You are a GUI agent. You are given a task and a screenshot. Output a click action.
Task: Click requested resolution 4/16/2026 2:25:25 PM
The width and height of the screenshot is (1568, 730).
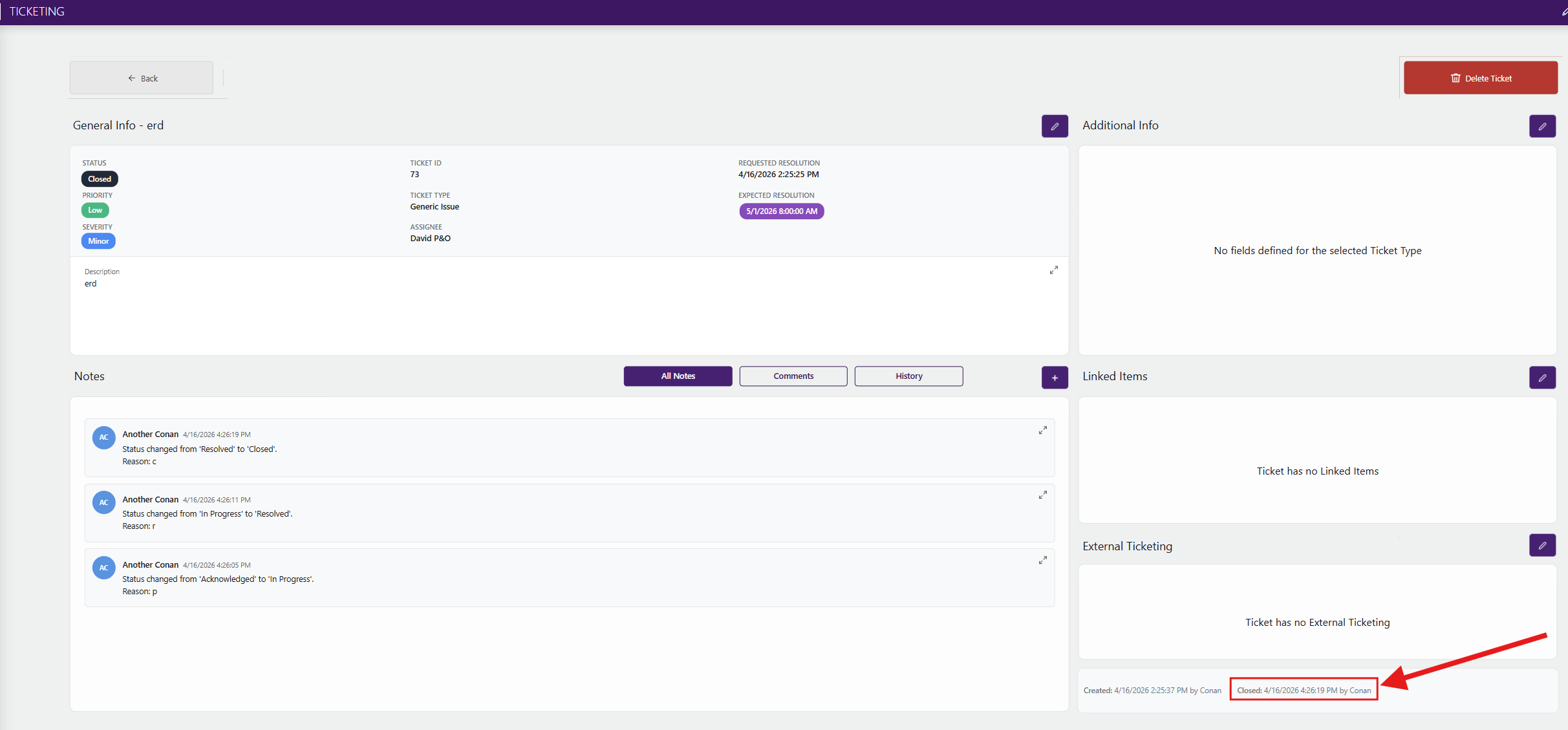point(779,175)
